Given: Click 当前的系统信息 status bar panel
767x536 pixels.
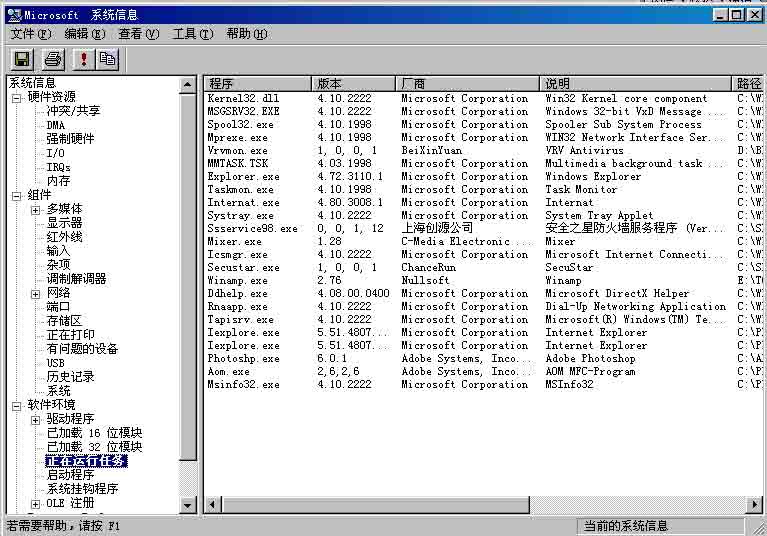Looking at the screenshot, I should click(660, 526).
